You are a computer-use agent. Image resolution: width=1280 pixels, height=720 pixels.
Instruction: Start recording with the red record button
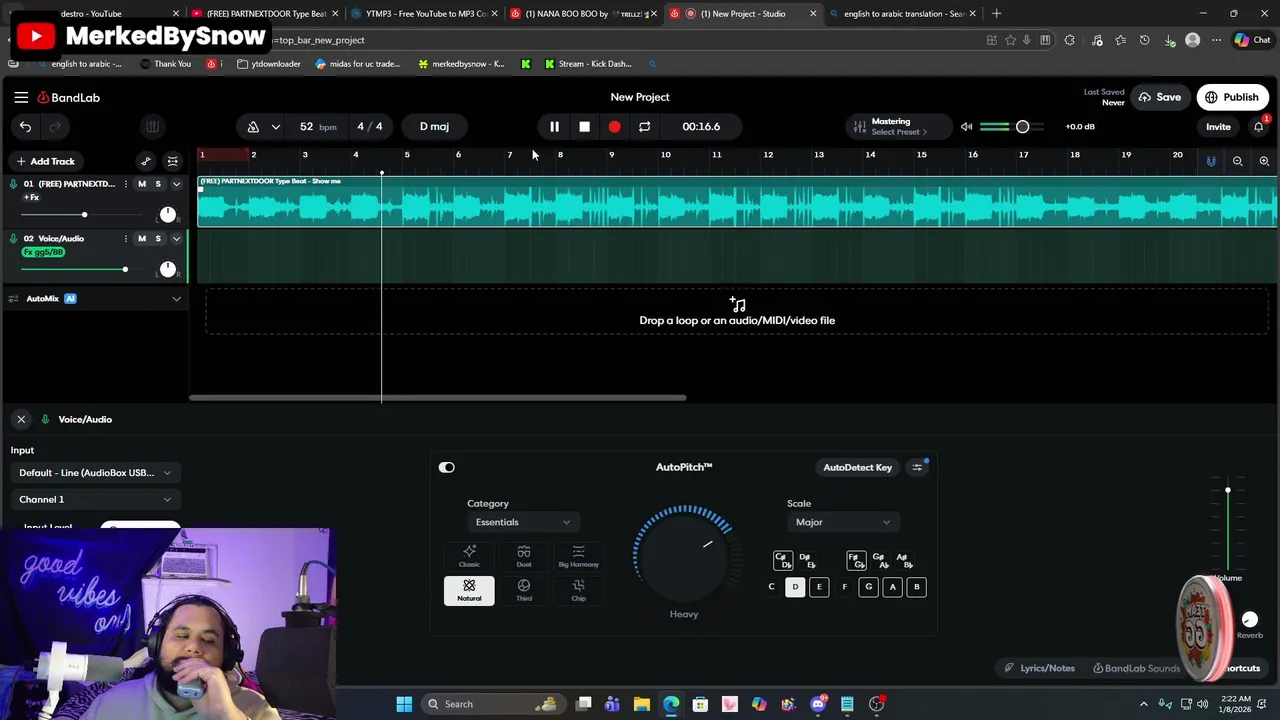pos(614,127)
